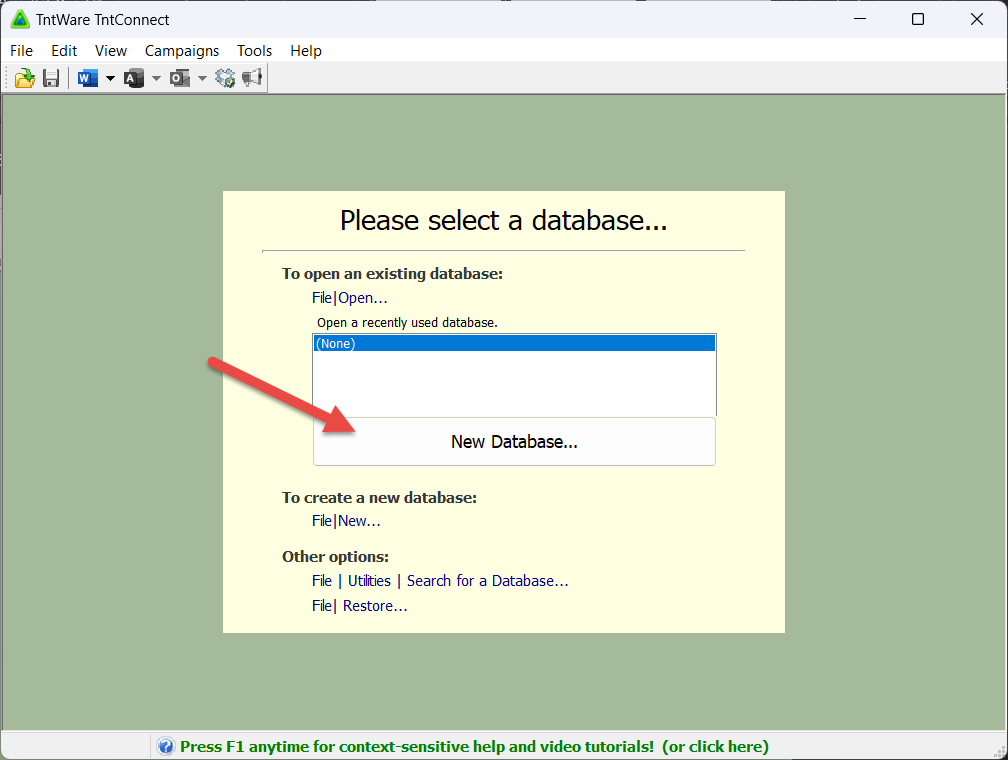Click 'To open an existing database:' heading

tap(392, 274)
